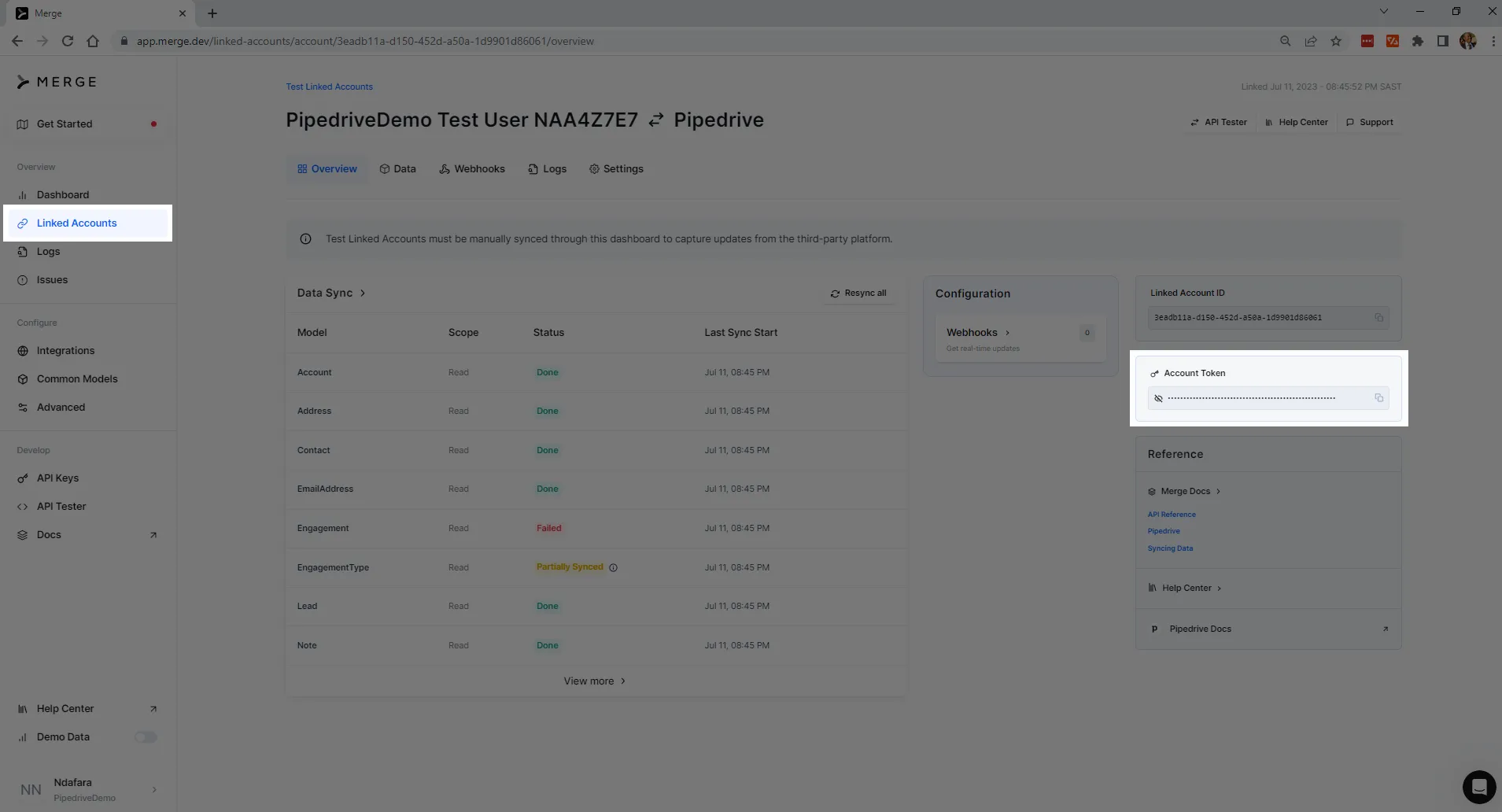Open the browser zoom search icon
The width and height of the screenshot is (1502, 812).
(1286, 41)
